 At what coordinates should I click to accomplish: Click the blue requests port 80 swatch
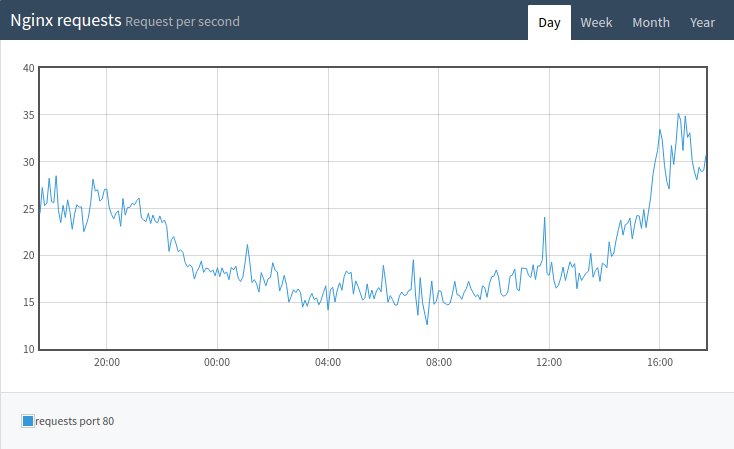[28, 421]
